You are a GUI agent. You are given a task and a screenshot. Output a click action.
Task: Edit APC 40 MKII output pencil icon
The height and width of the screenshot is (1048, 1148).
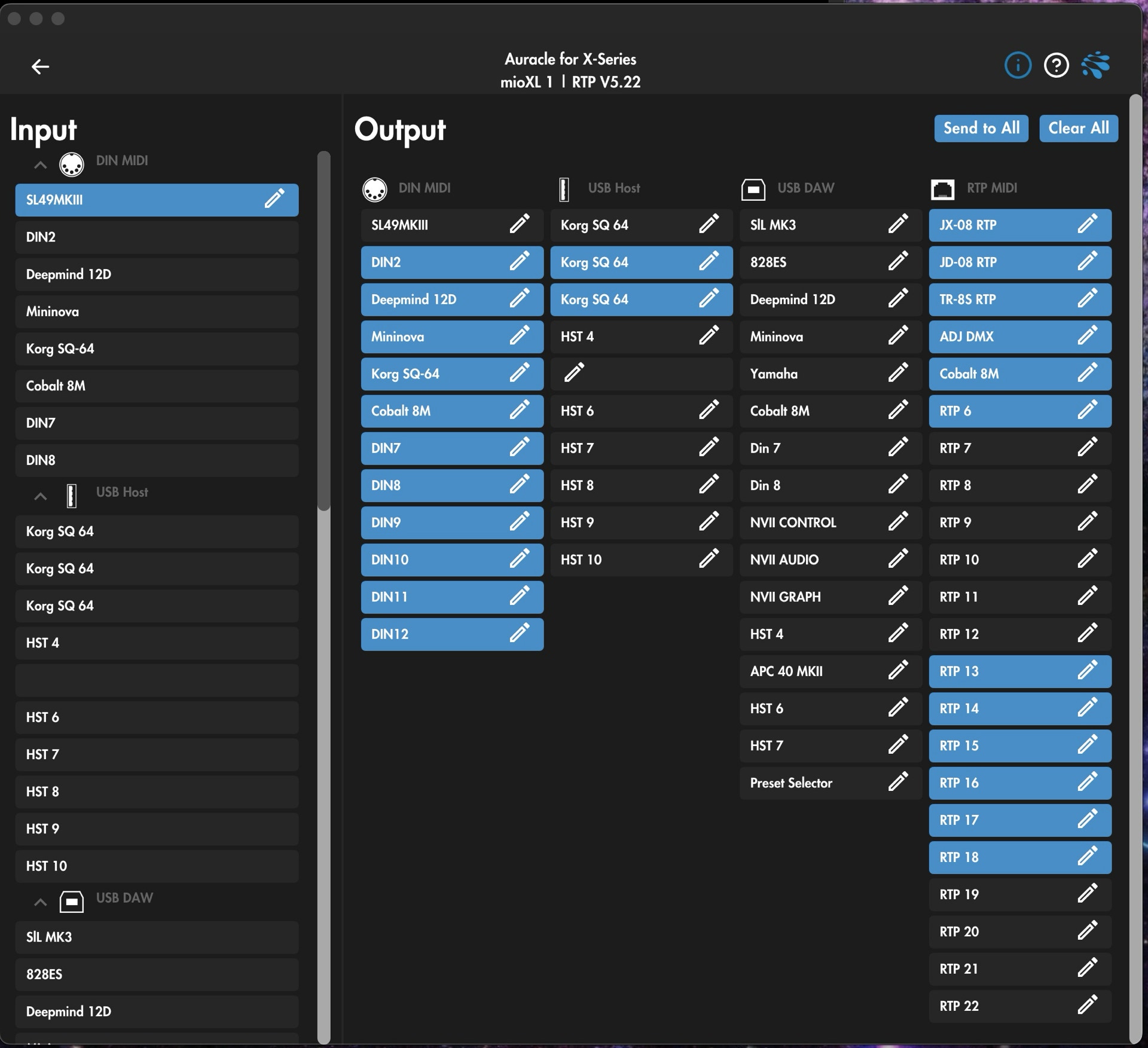click(898, 670)
